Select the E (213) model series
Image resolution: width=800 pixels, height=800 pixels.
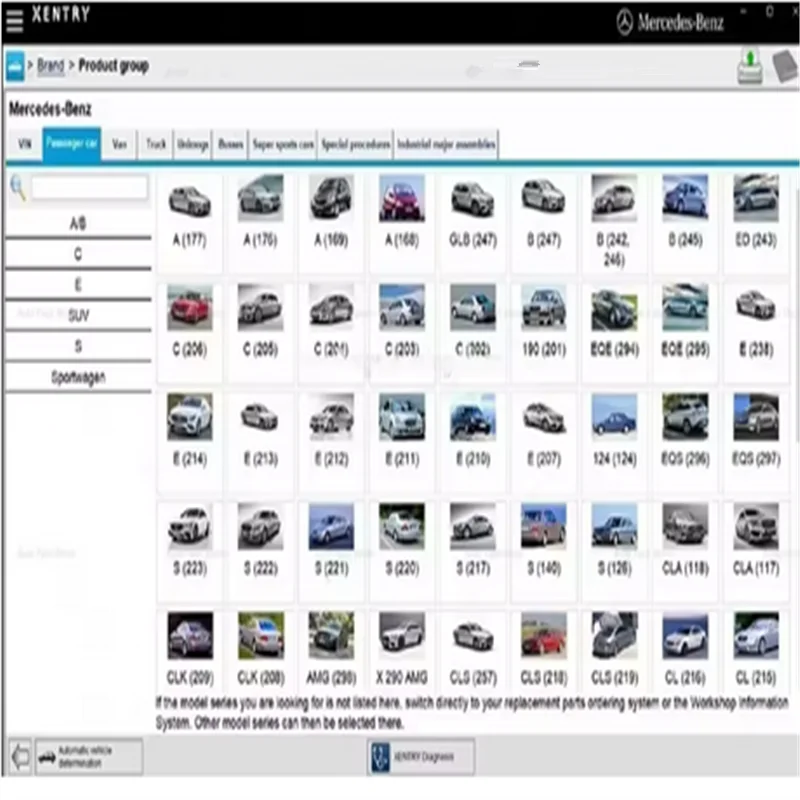point(260,442)
